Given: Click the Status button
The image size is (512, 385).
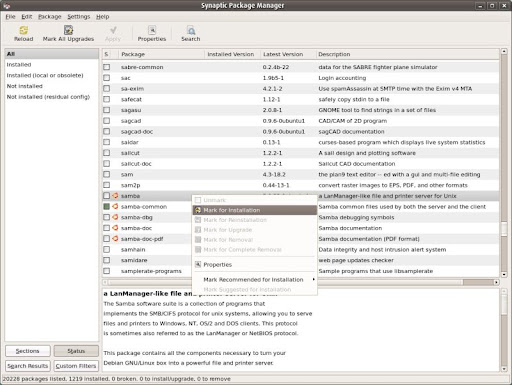Looking at the screenshot, I should [x=76, y=351].
